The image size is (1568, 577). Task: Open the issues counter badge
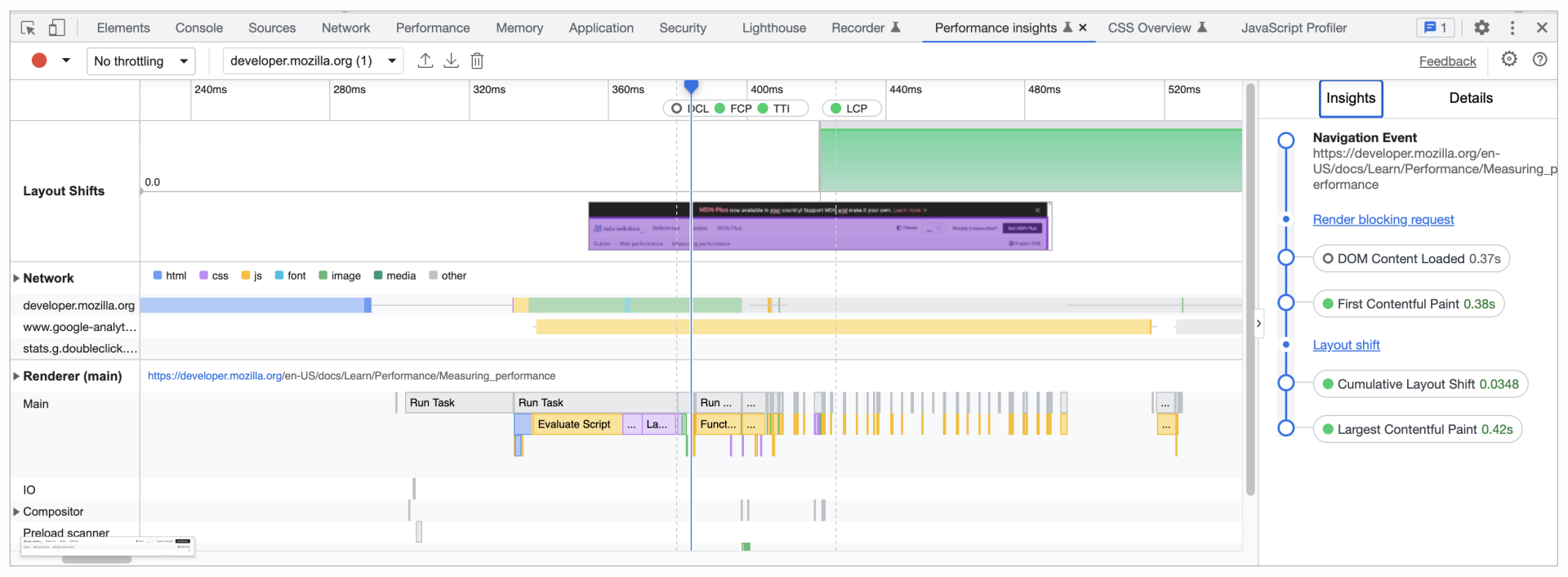[1435, 28]
